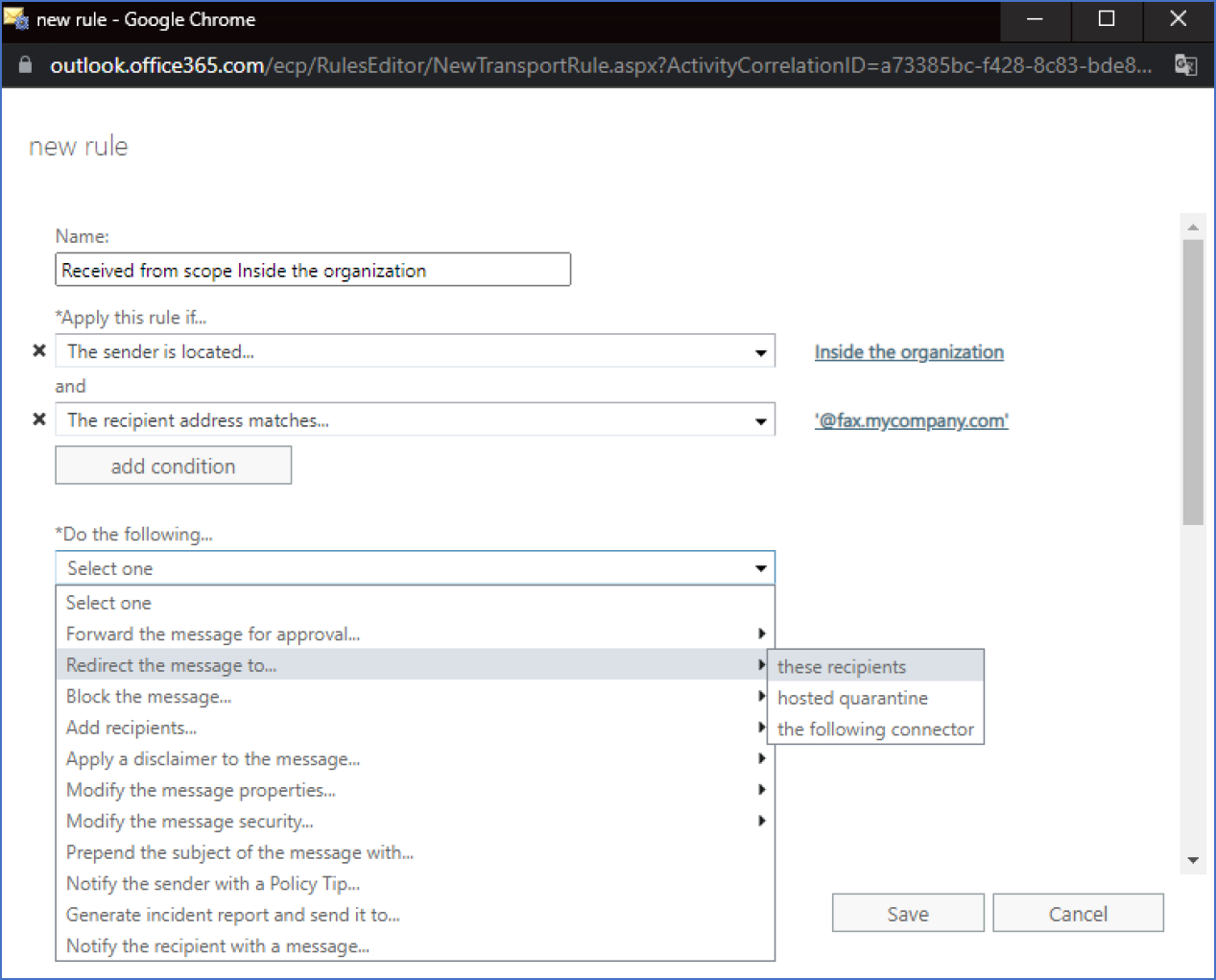Save the new rule
Viewport: 1216px width, 980px height.
[907, 914]
